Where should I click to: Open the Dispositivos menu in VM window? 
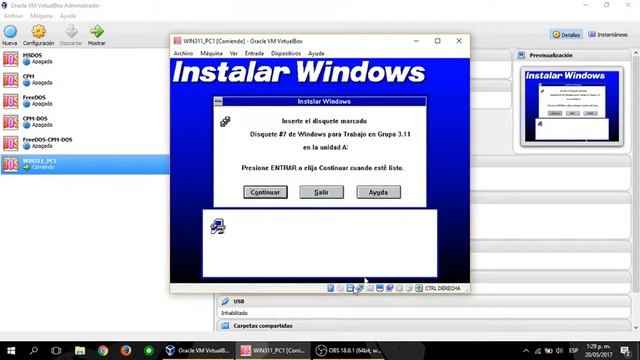286,53
